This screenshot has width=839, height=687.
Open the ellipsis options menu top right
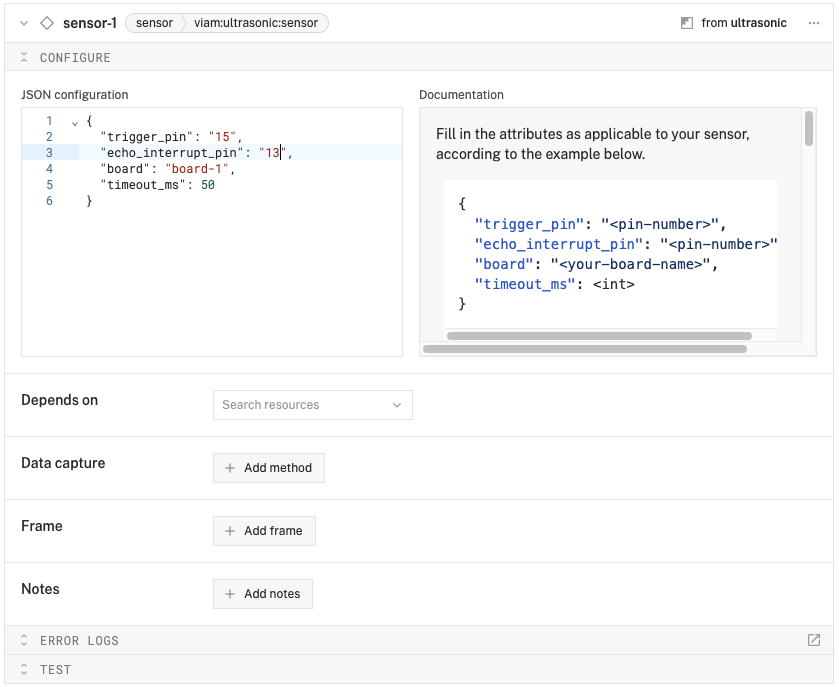click(813, 22)
